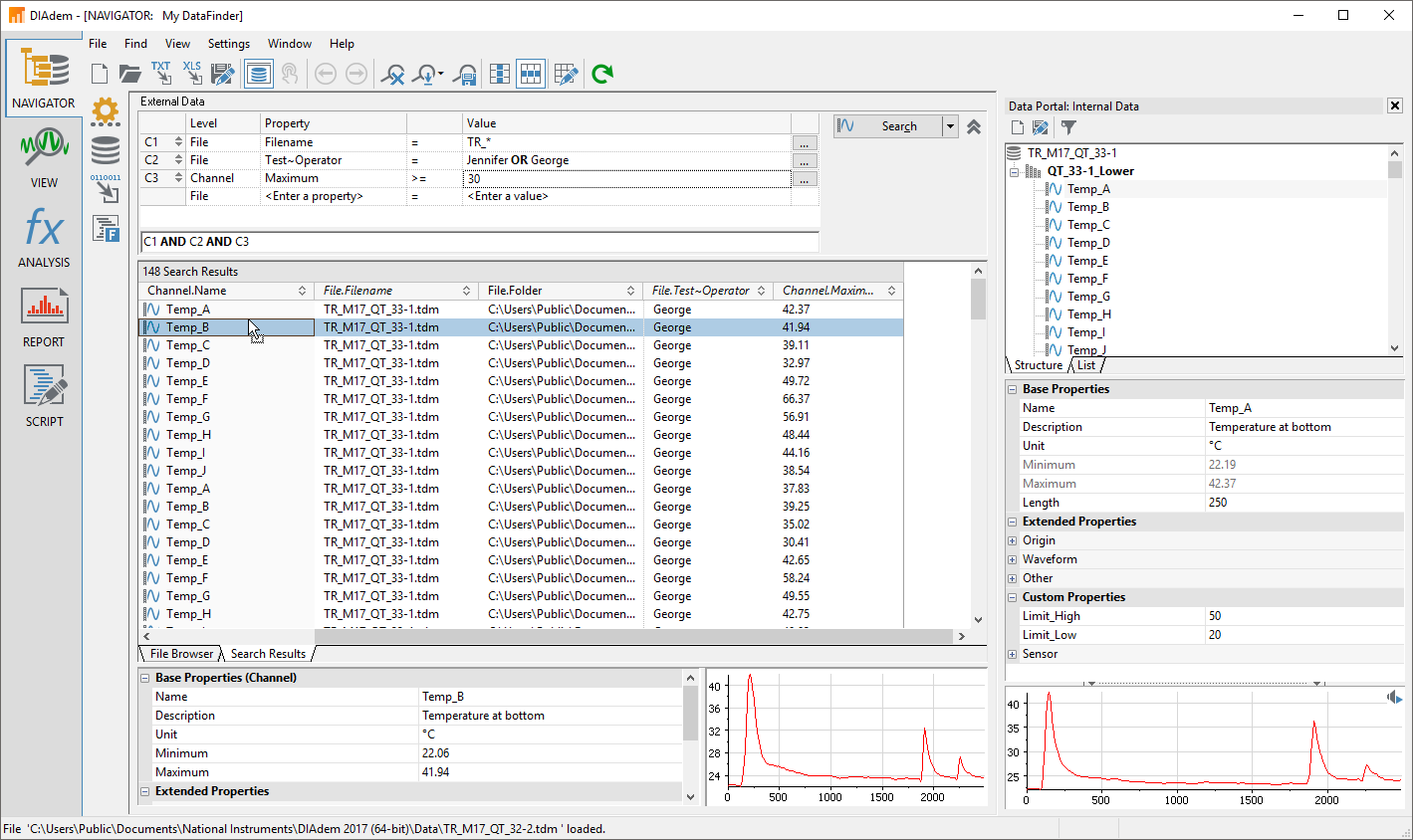This screenshot has width=1413, height=840.
Task: Sort by the Channel.Name column header
Action: pyautogui.click(x=226, y=291)
